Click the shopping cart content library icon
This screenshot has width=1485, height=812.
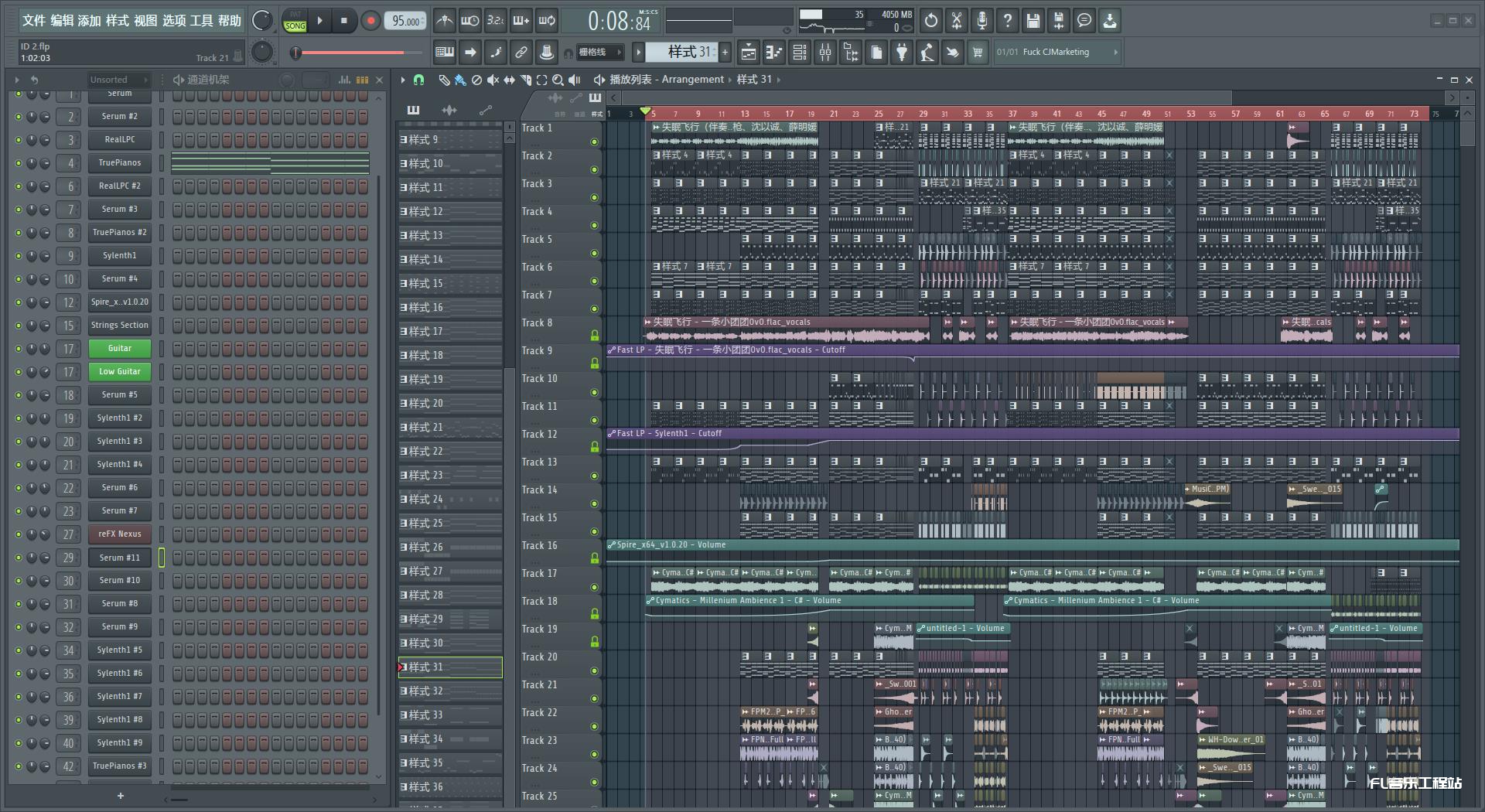click(x=978, y=52)
